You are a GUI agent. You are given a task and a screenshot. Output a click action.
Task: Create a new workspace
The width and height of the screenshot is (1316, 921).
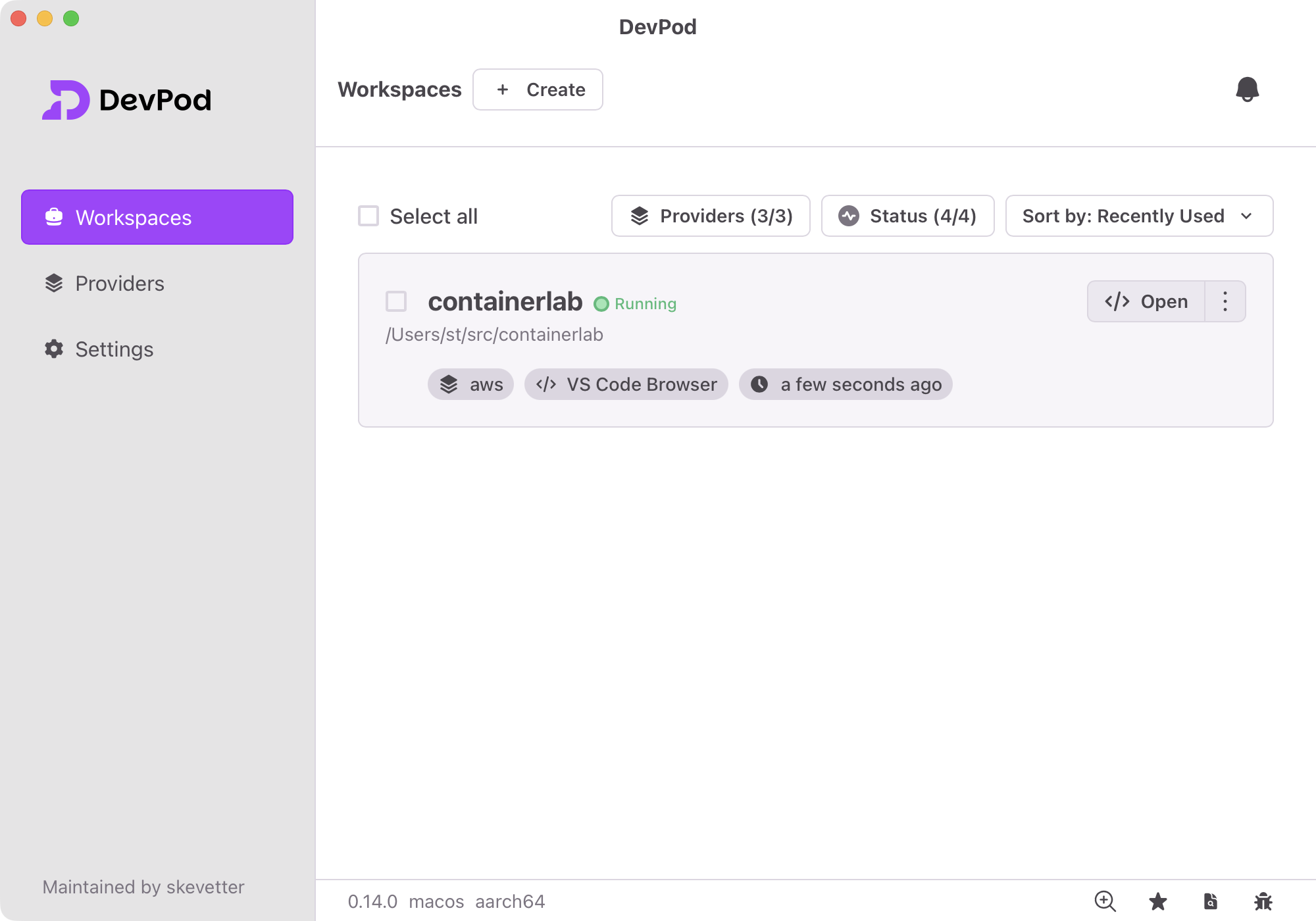(538, 89)
